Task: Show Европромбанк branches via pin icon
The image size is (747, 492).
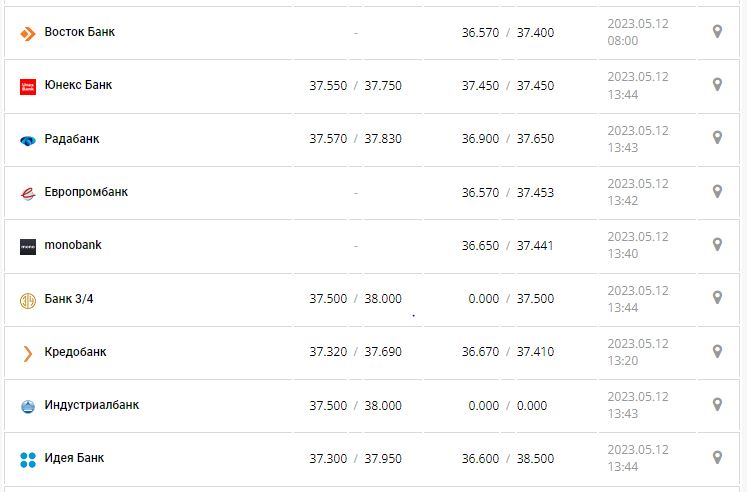Action: pos(717,191)
